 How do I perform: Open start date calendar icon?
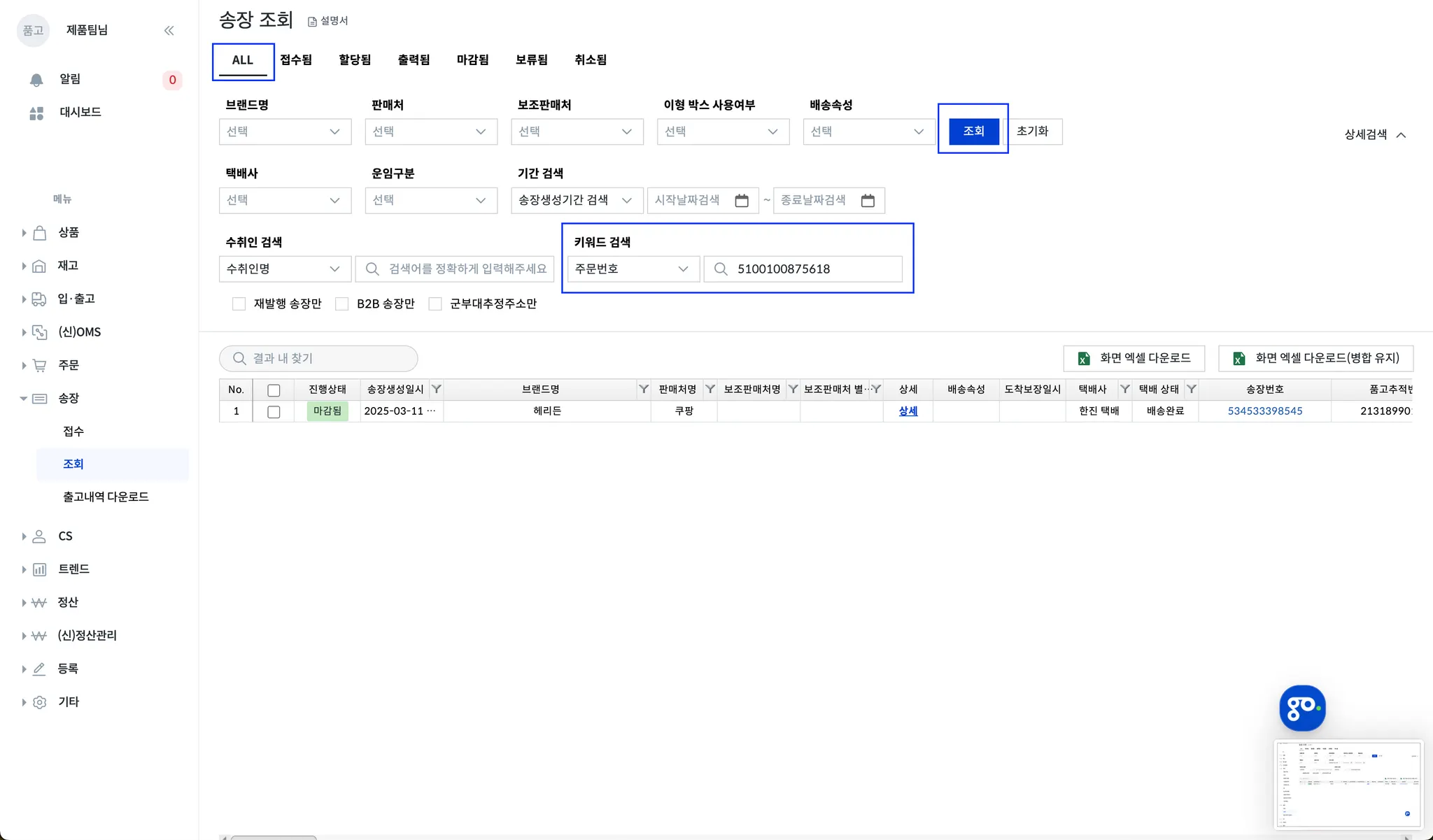[742, 201]
